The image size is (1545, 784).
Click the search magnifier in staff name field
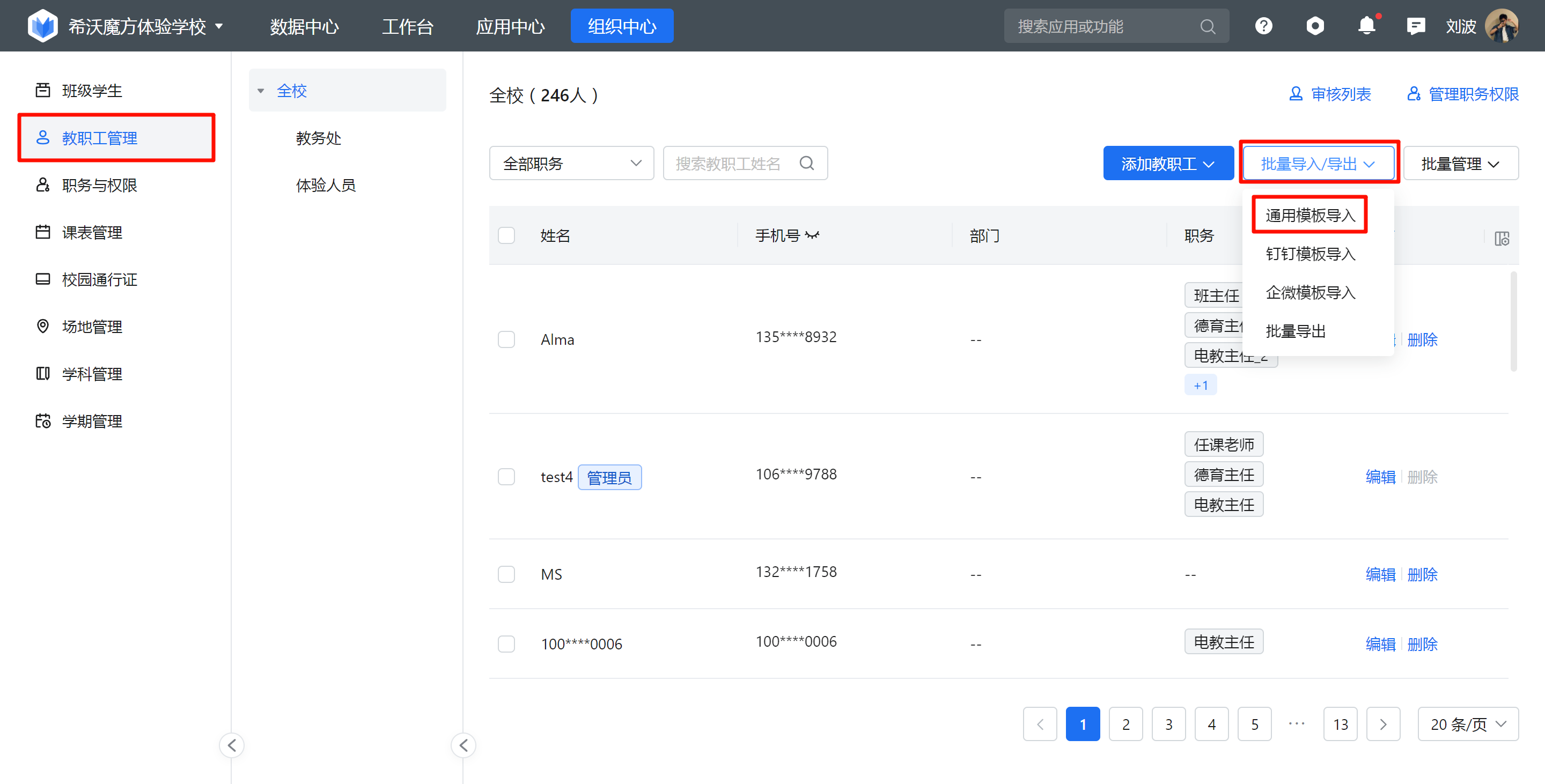[x=807, y=163]
